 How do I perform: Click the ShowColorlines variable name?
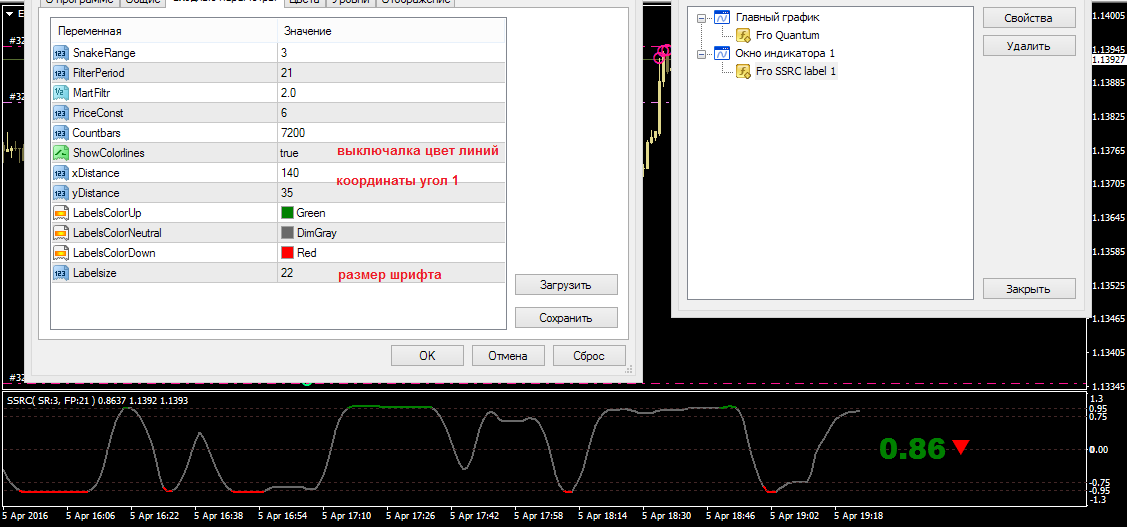click(x=110, y=152)
